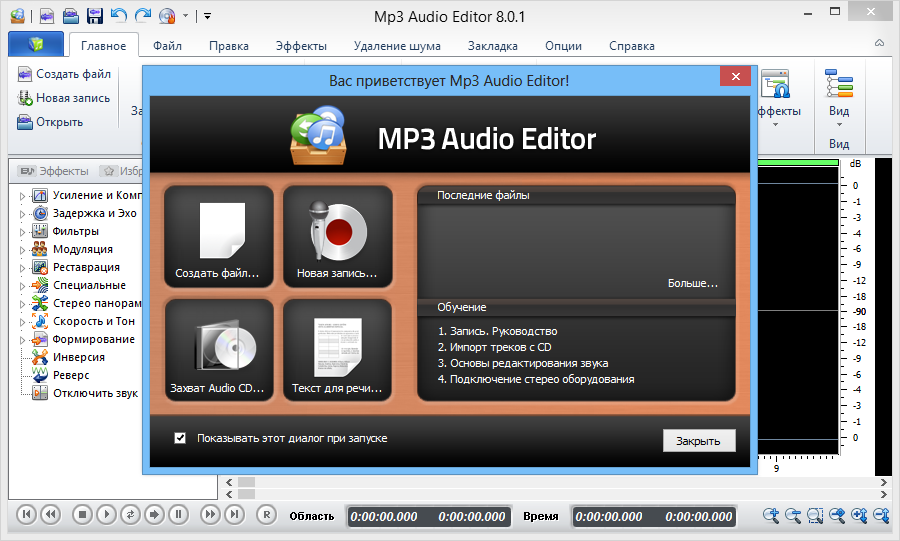Click the Захват Audio CD… tile
The height and width of the screenshot is (541, 900).
218,350
